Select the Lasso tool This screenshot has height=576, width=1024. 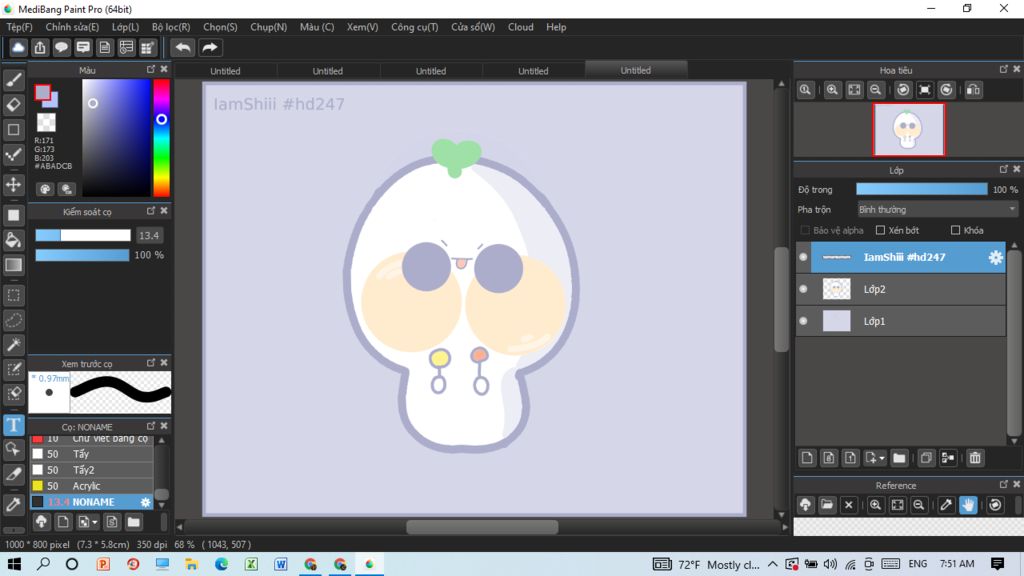[13, 321]
